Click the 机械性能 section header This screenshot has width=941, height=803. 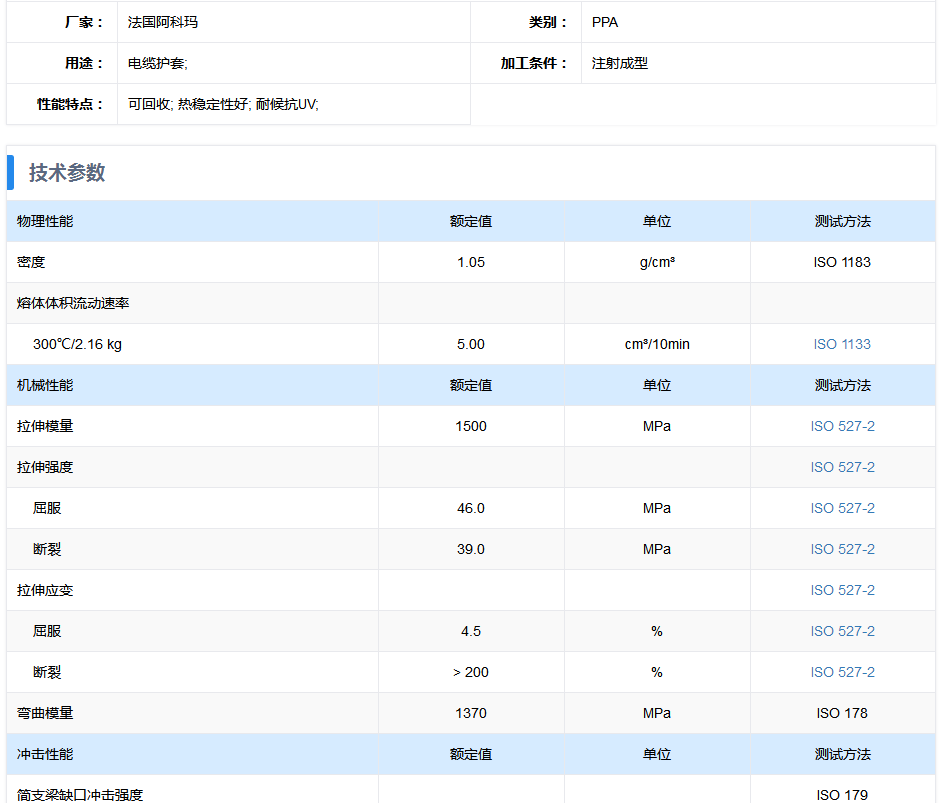pyautogui.click(x=45, y=385)
